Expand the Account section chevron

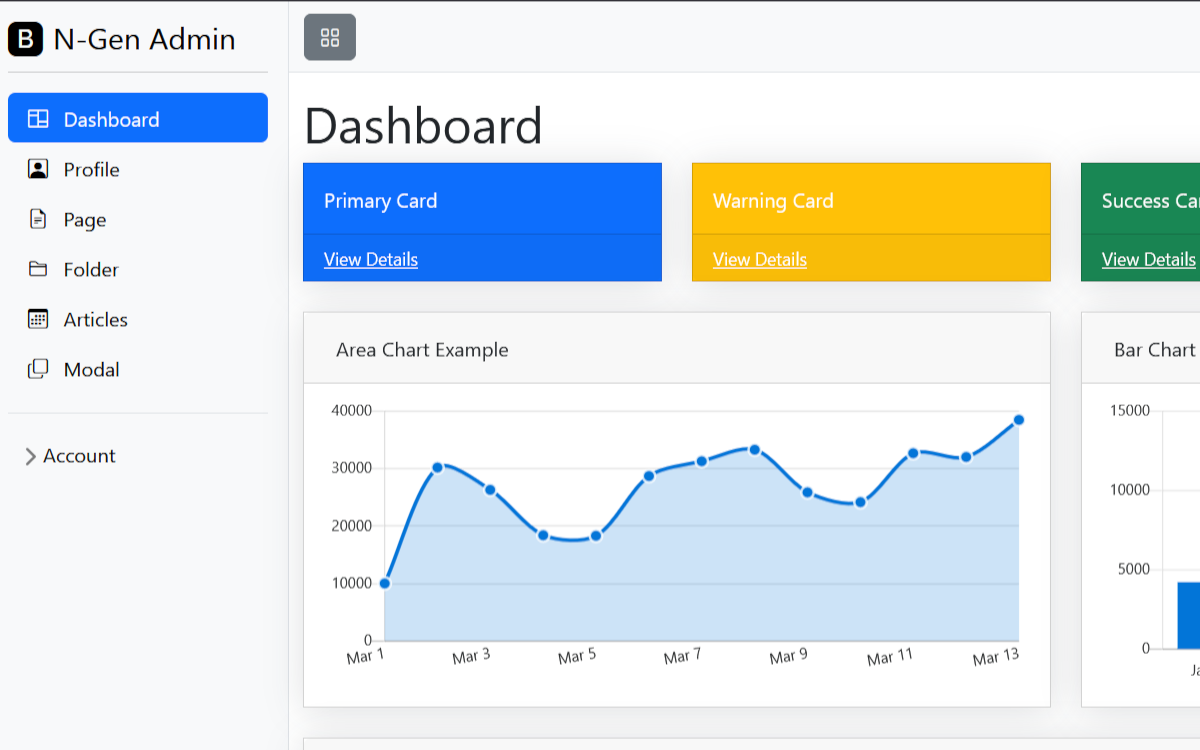[30, 456]
